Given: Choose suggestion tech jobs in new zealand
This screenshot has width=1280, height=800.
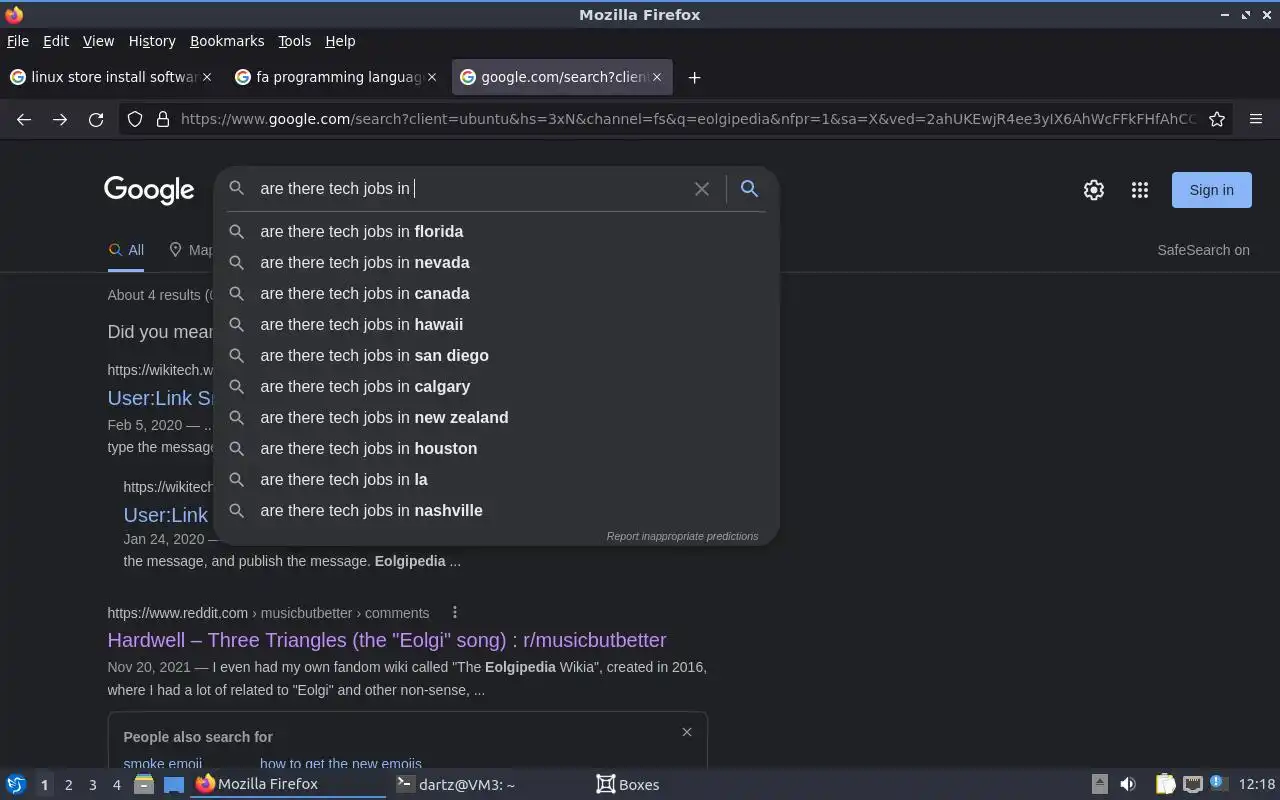Looking at the screenshot, I should tap(496, 417).
